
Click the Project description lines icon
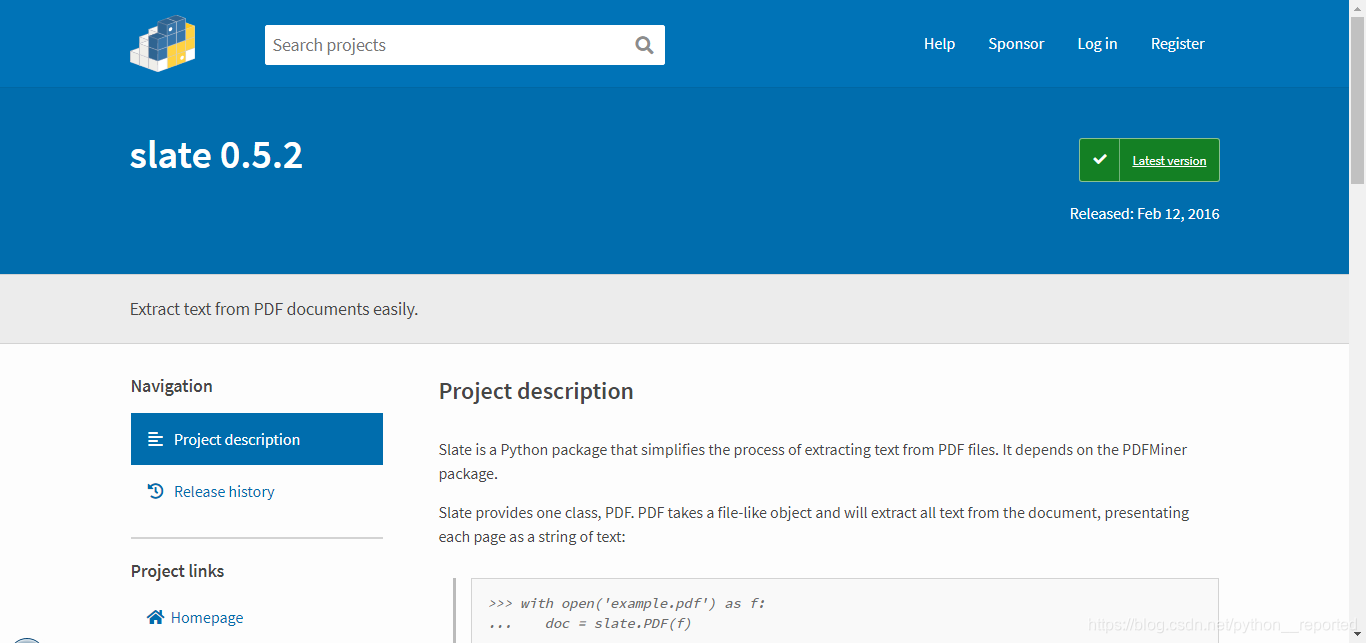click(155, 439)
